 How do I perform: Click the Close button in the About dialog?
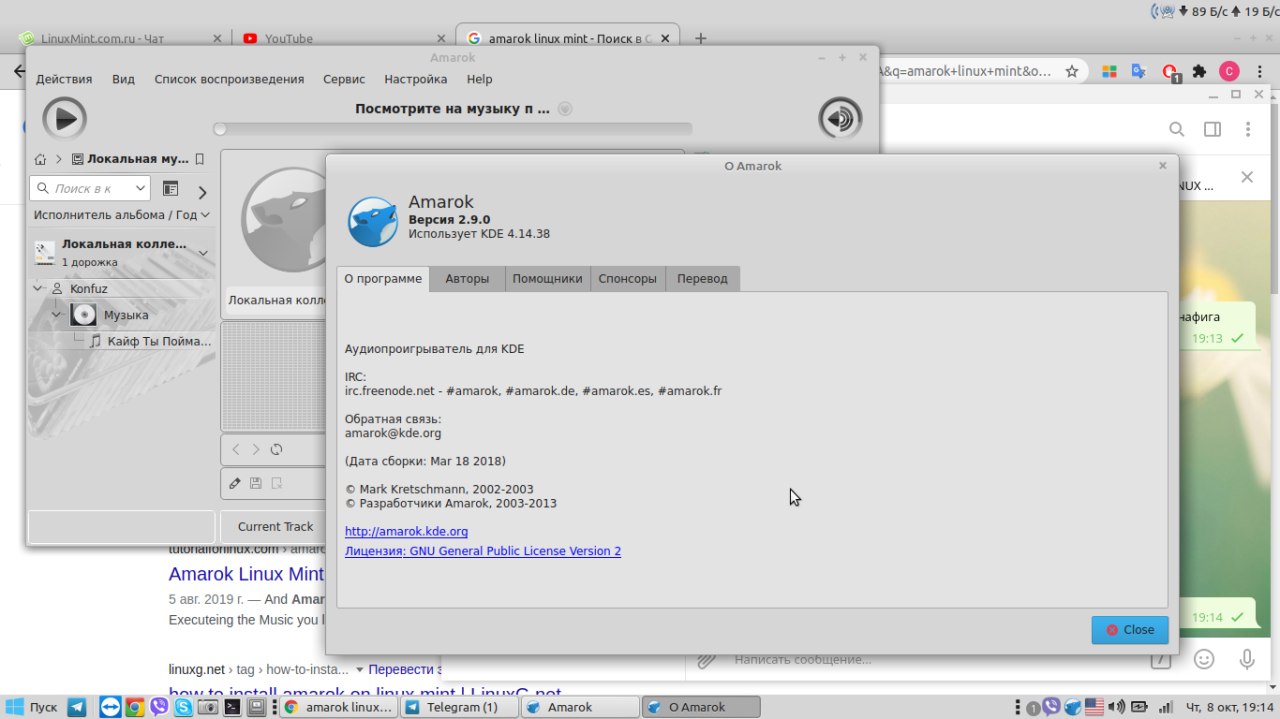point(1130,630)
